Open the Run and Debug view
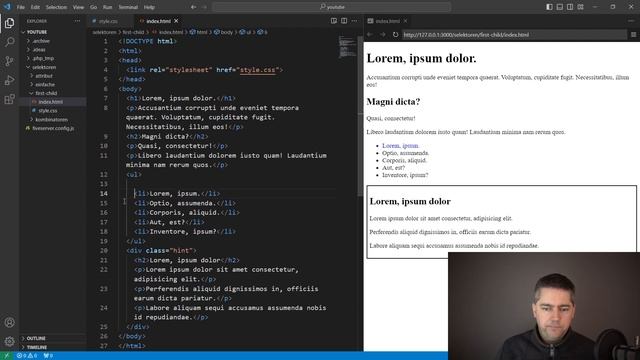This screenshot has height=360, width=640. [9, 80]
